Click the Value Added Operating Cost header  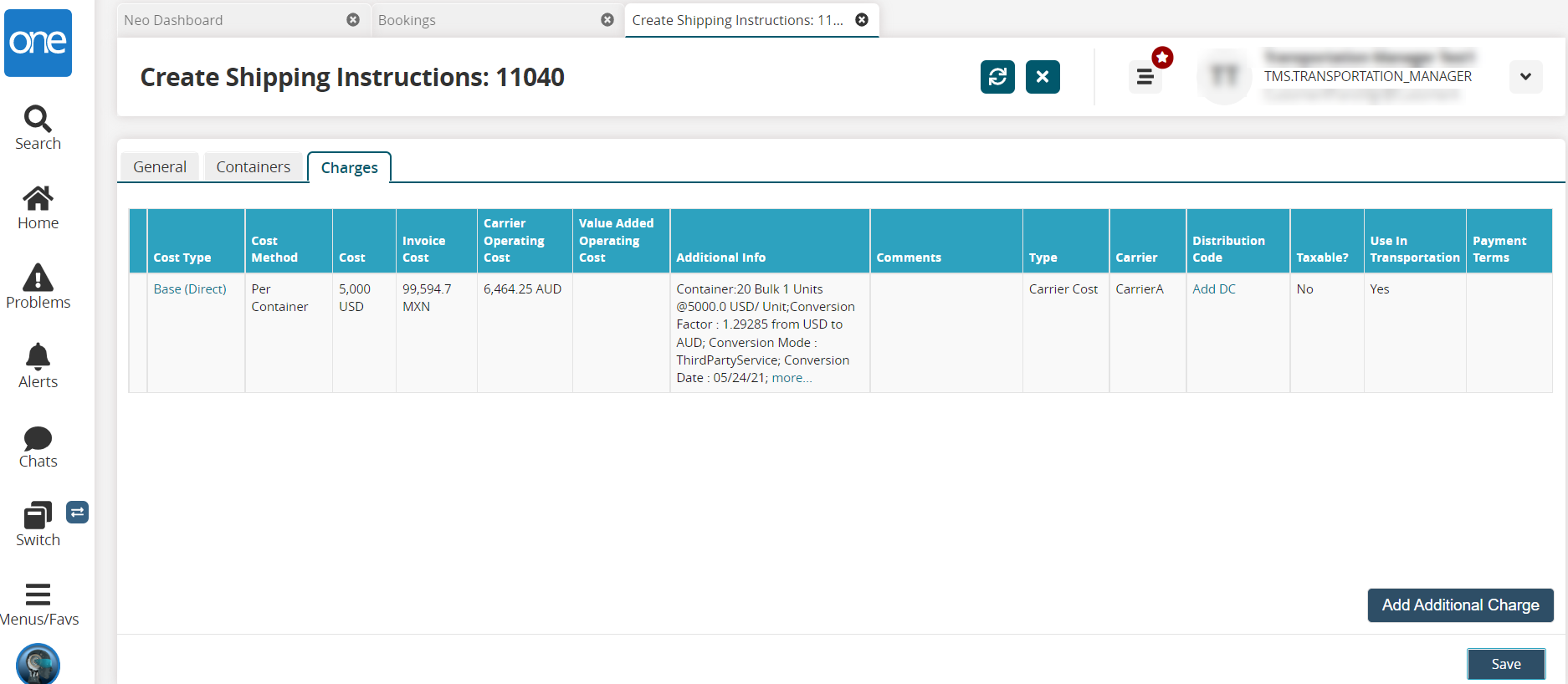coord(621,241)
